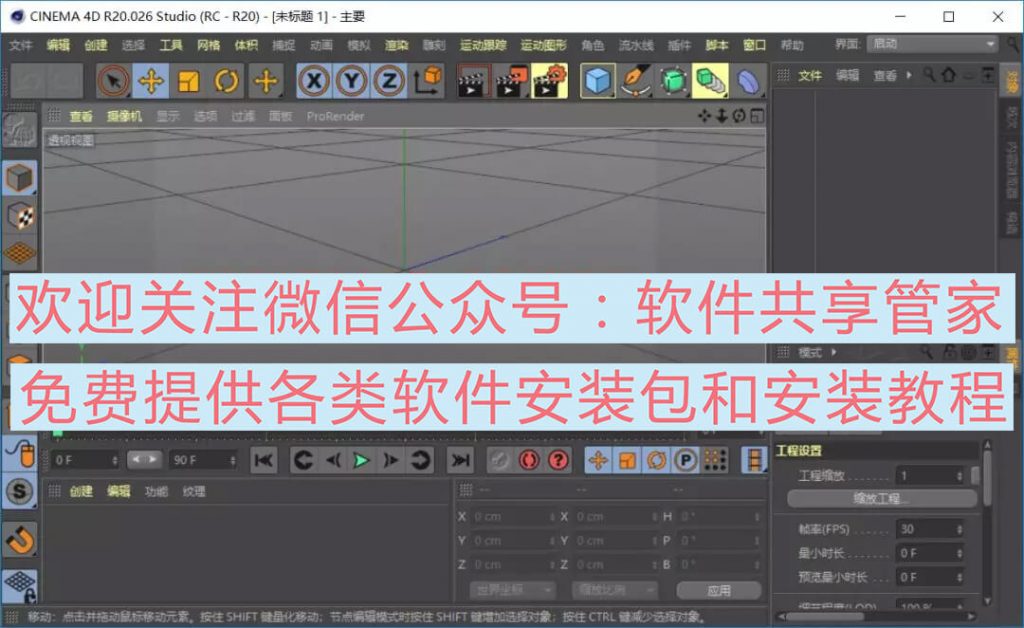Go to previous keyframe button
Screen dimensions: 1024x628
point(303,460)
